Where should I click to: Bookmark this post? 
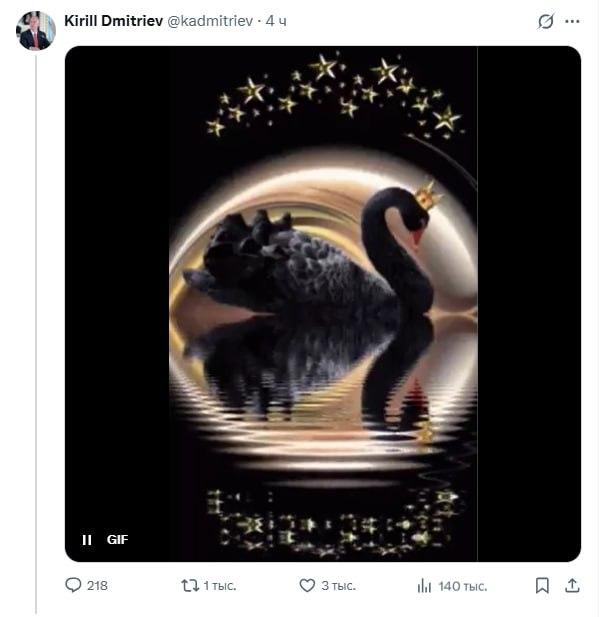542,585
